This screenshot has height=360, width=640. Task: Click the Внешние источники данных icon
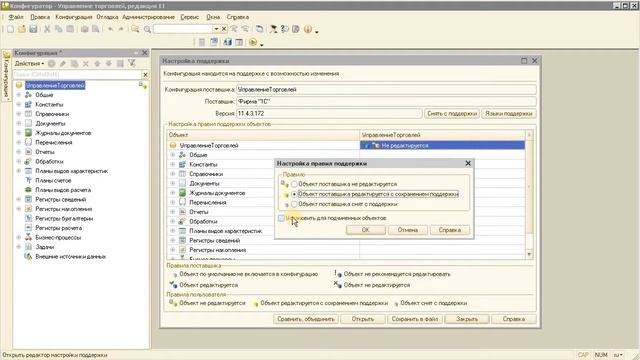coord(28,256)
